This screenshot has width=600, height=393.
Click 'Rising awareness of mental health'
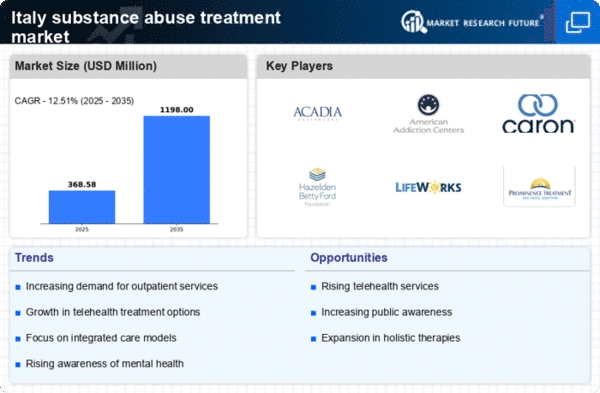[104, 364]
